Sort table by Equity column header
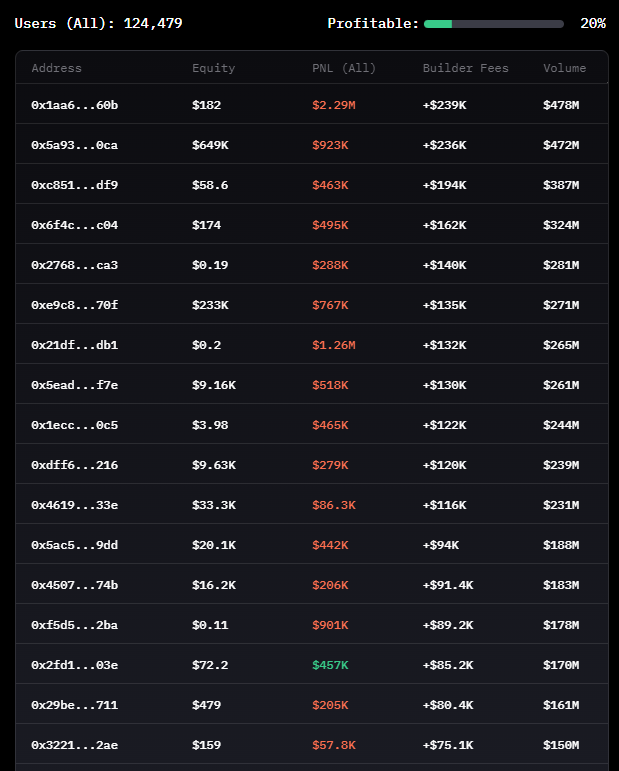This screenshot has width=619, height=771. [x=213, y=68]
